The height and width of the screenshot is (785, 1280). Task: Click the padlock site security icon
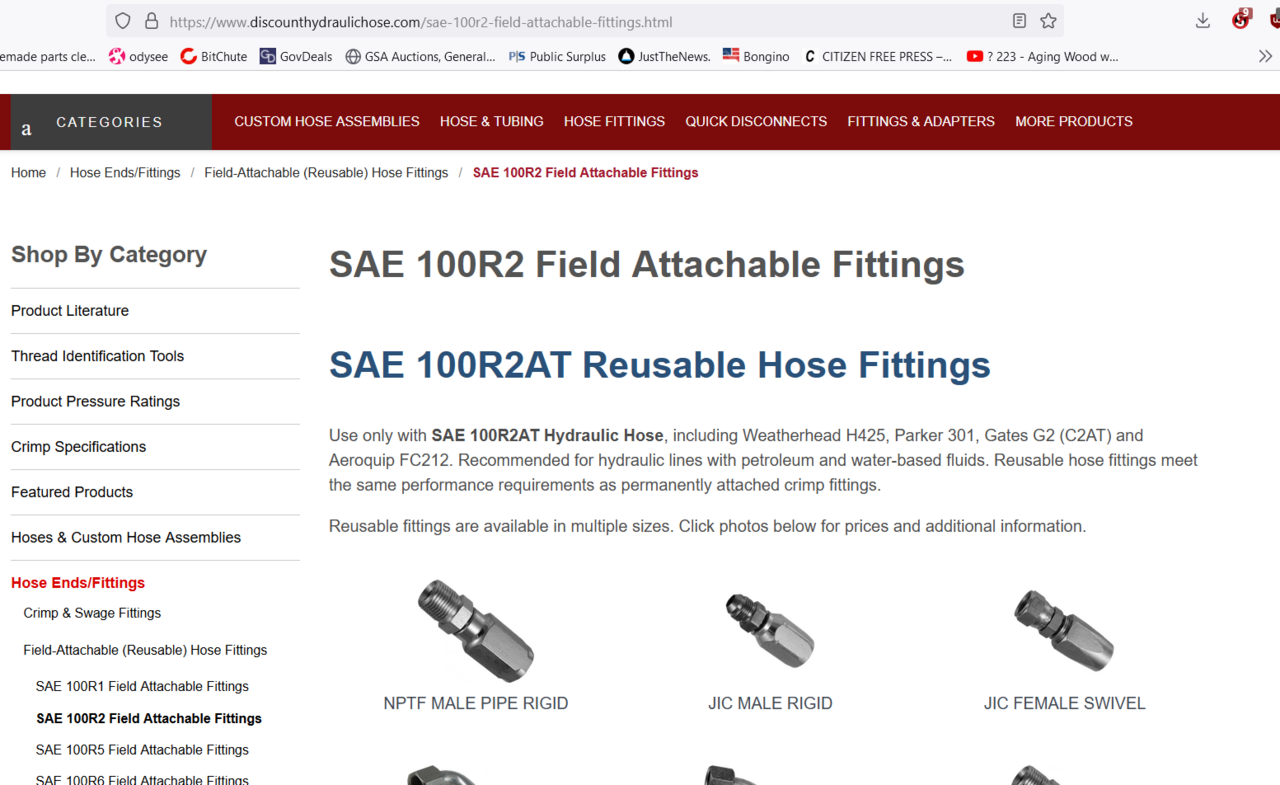pos(152,21)
